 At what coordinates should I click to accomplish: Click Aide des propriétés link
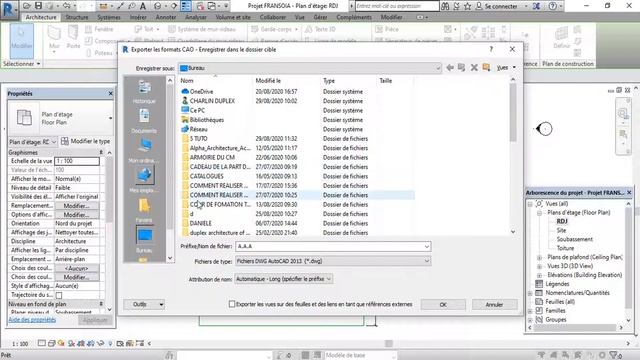32,320
